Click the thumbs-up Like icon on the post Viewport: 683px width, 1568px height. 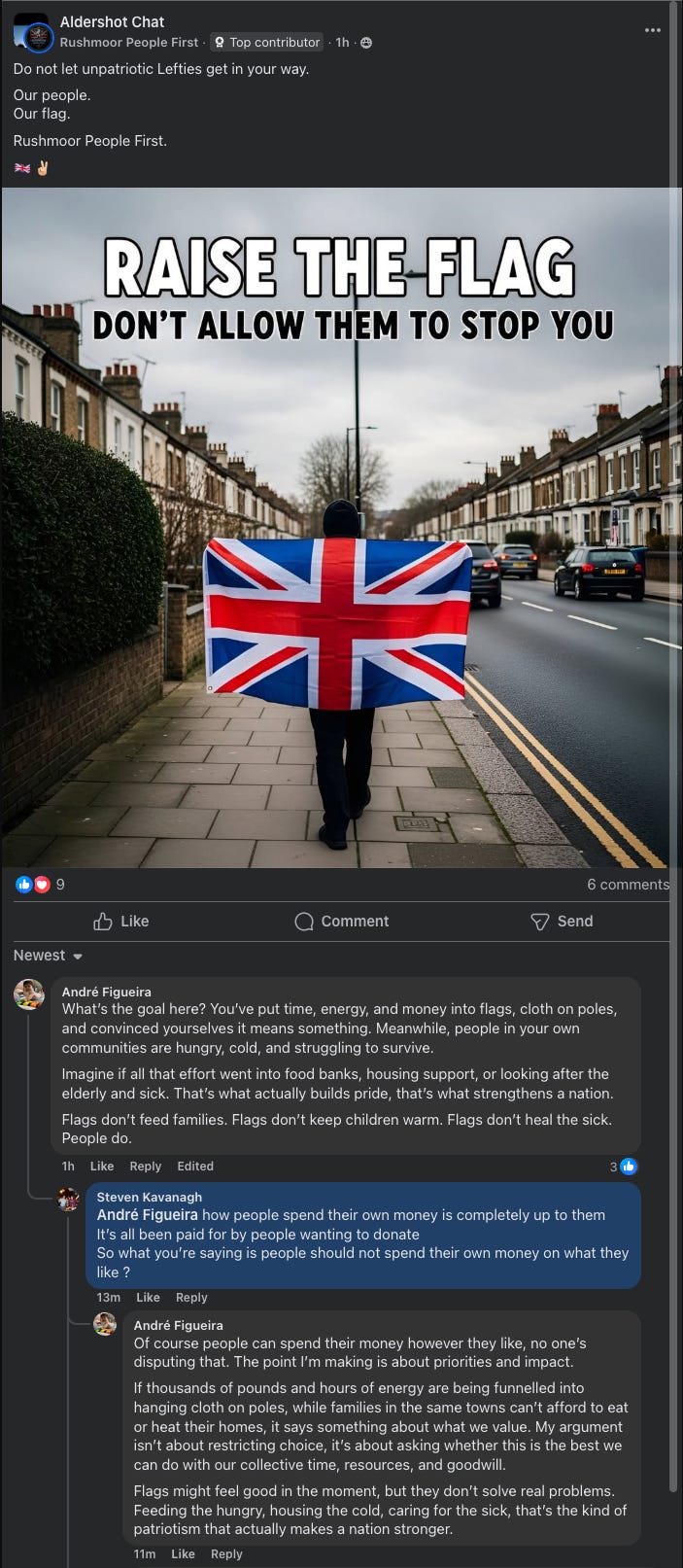click(x=103, y=922)
